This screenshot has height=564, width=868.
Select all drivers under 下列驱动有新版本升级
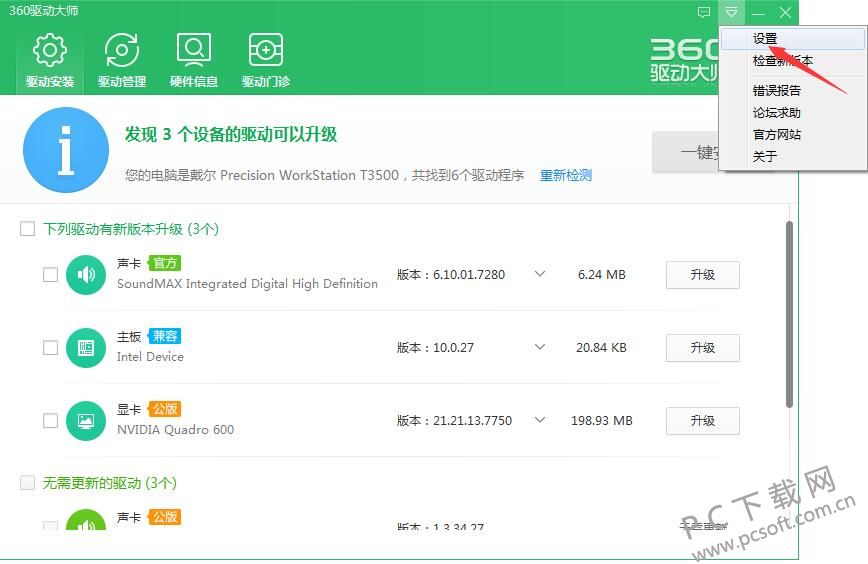(28, 229)
